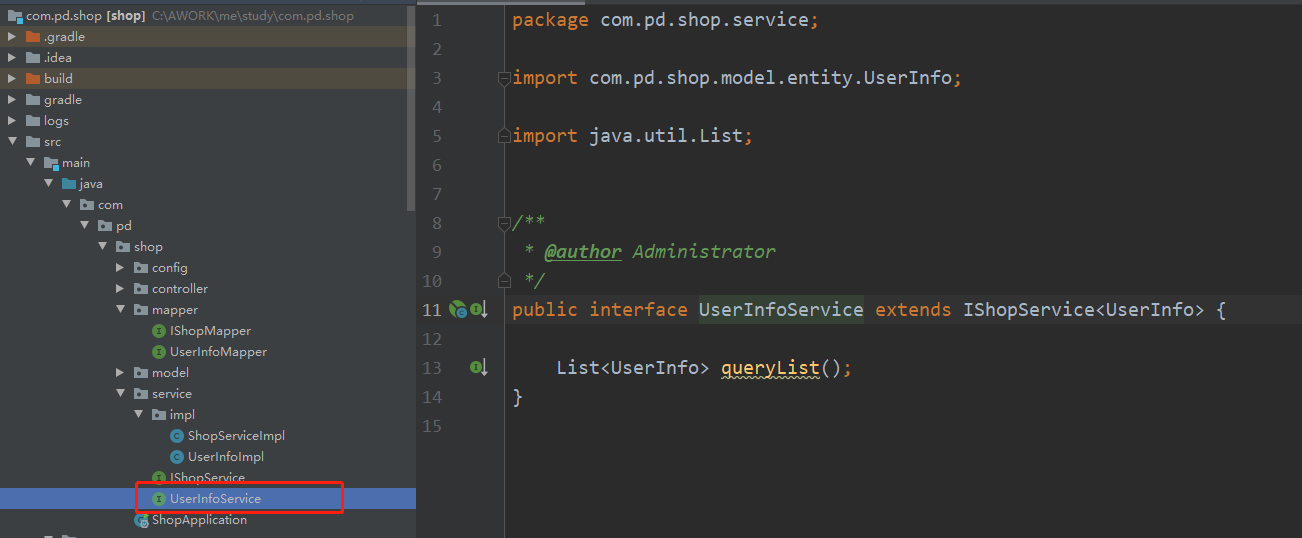Click the orange build folder icon
Image resolution: width=1302 pixels, height=538 pixels.
[x=33, y=78]
